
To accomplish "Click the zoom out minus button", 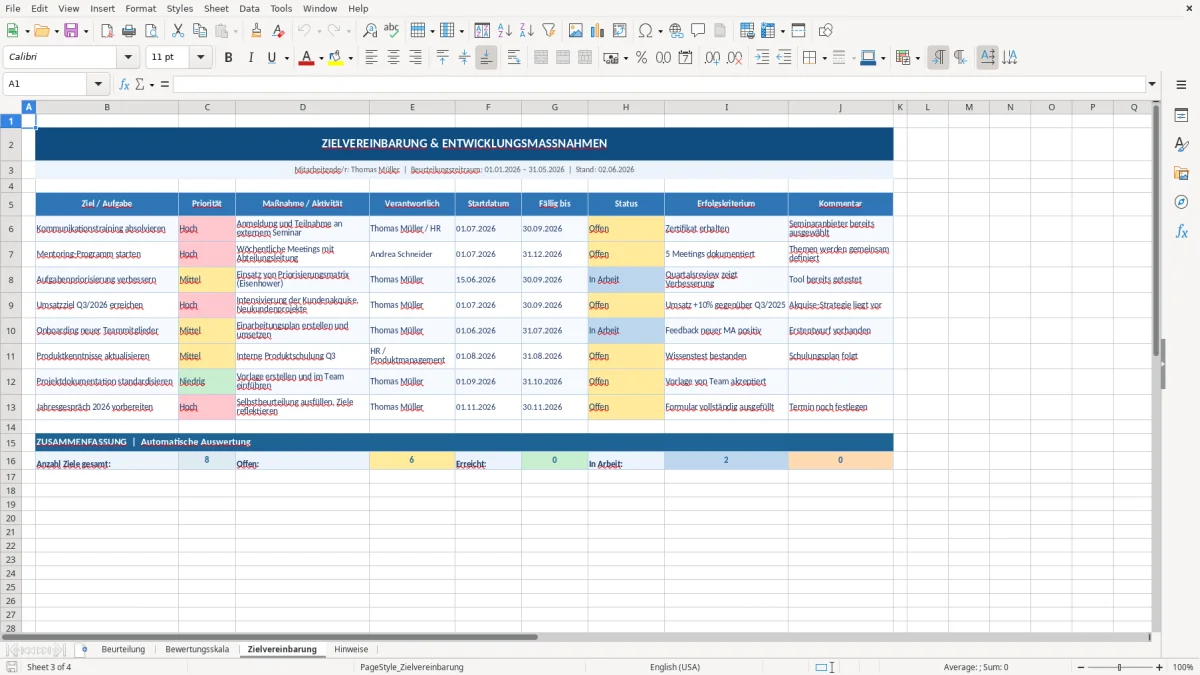I will [x=1079, y=667].
